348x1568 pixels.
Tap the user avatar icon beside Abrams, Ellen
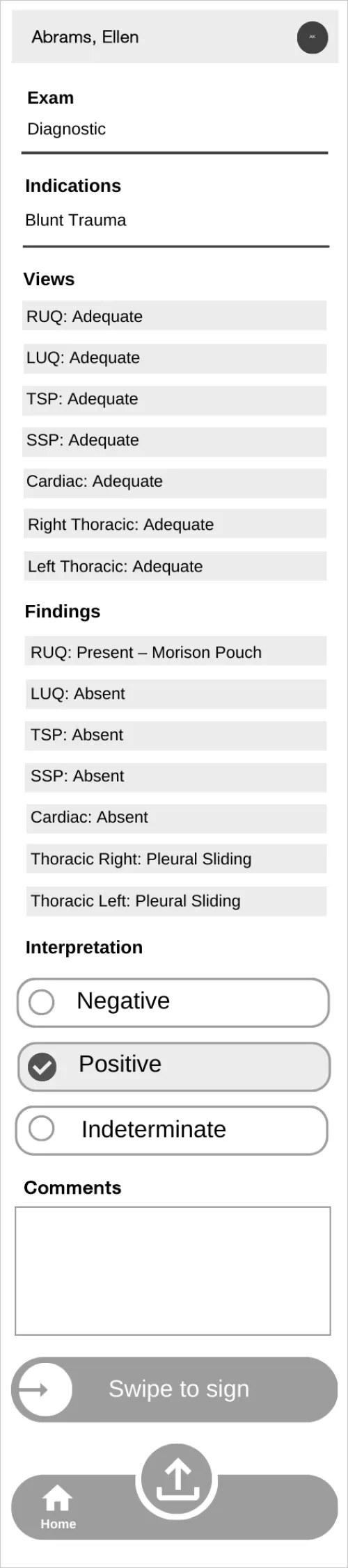tap(313, 38)
